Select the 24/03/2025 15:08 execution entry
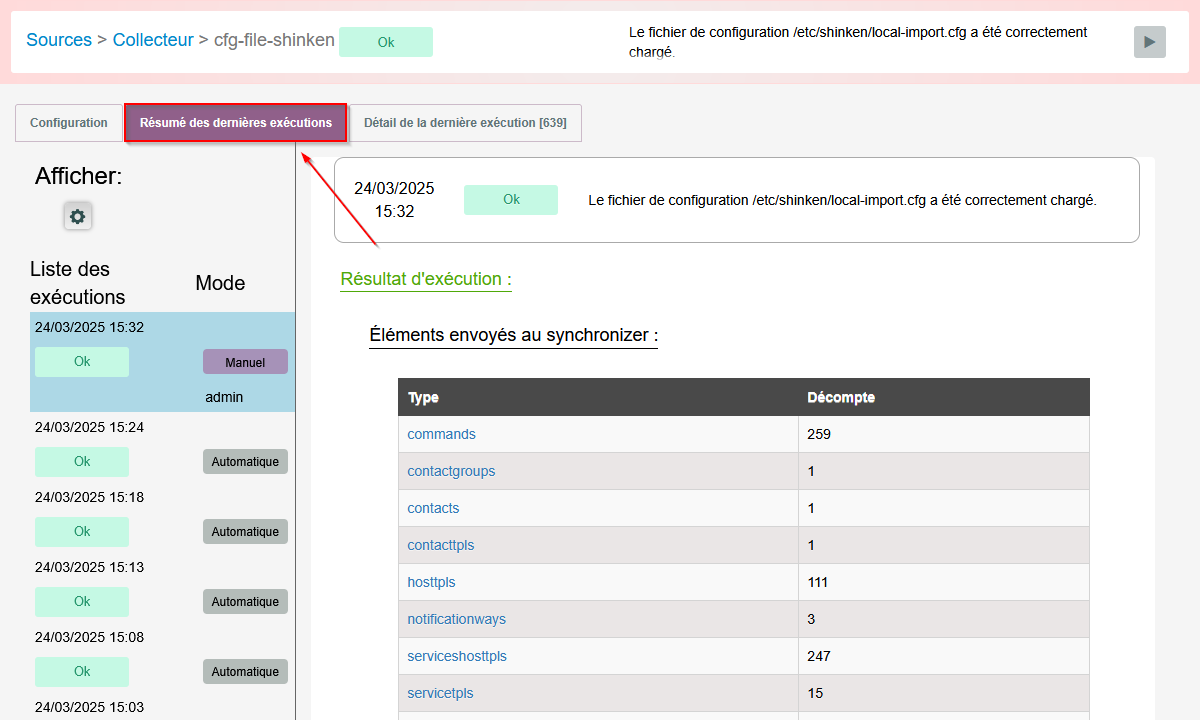 point(89,637)
